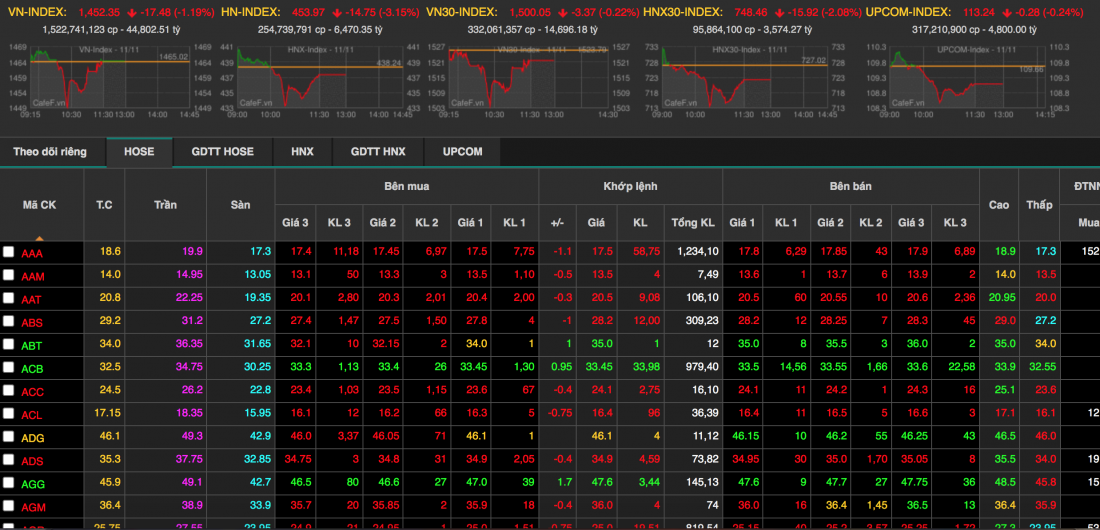Open stock symbol AAT details
The width and height of the screenshot is (1100, 530).
[x=32, y=299]
